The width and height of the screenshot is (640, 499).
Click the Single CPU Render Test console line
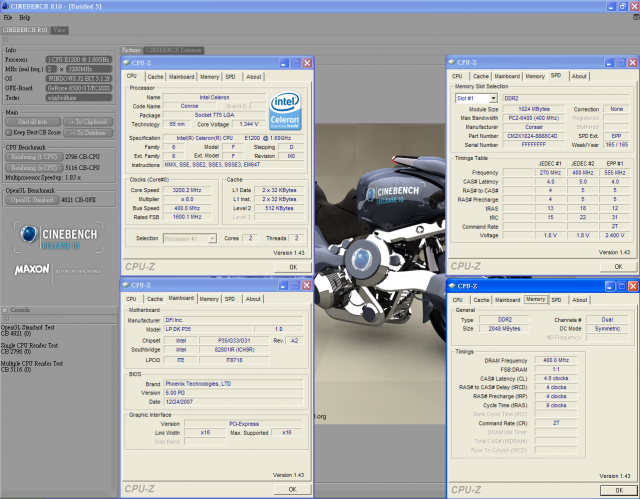point(29,348)
